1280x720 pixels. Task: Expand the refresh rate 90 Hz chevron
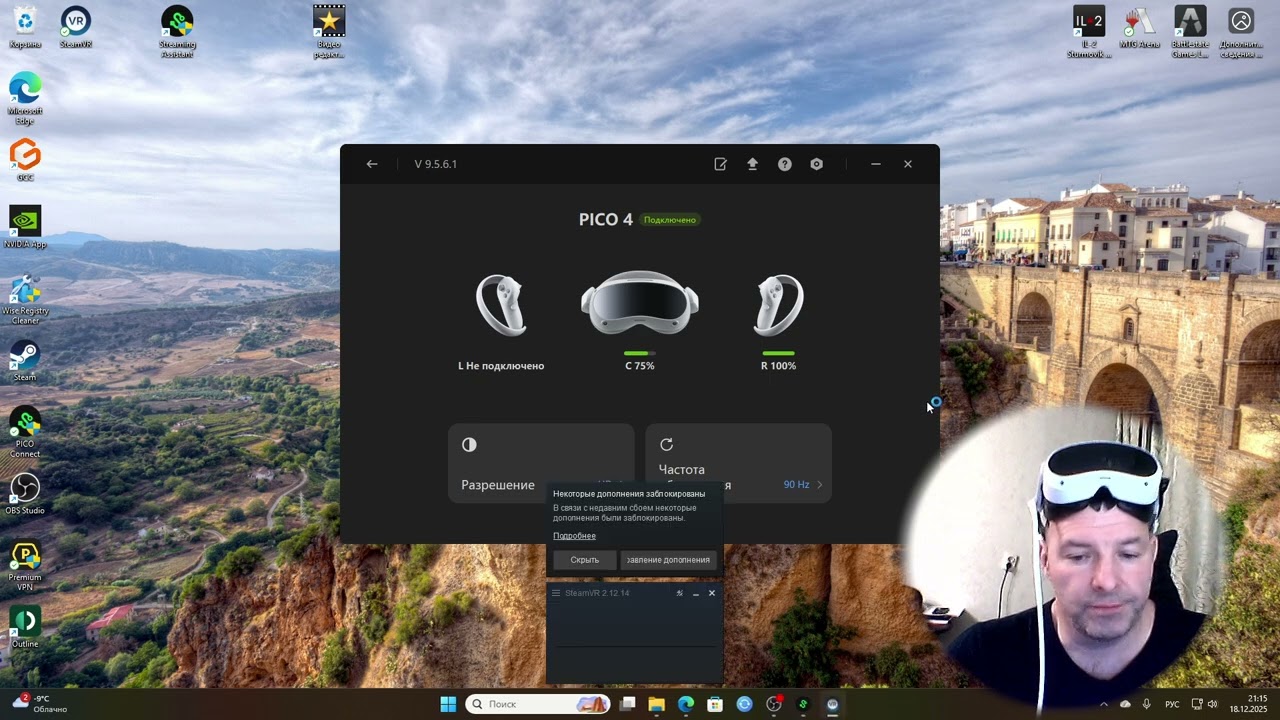(819, 485)
